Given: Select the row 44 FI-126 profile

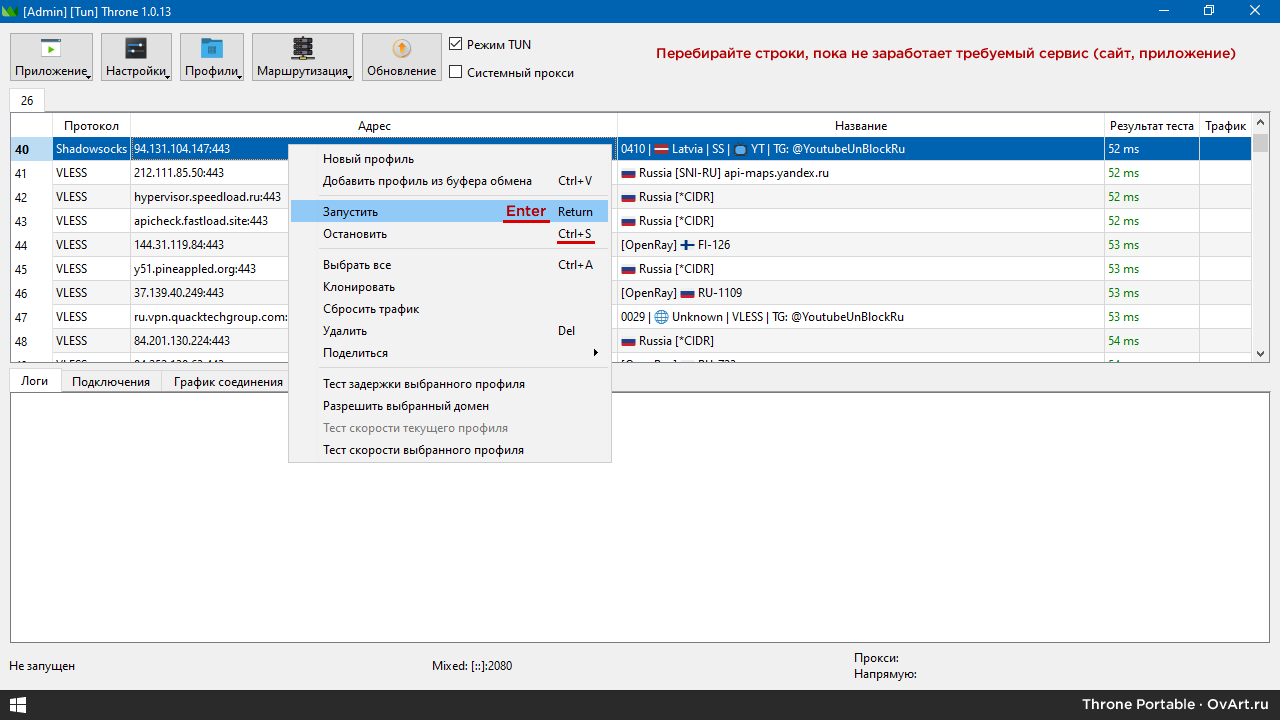Looking at the screenshot, I should pos(860,245).
